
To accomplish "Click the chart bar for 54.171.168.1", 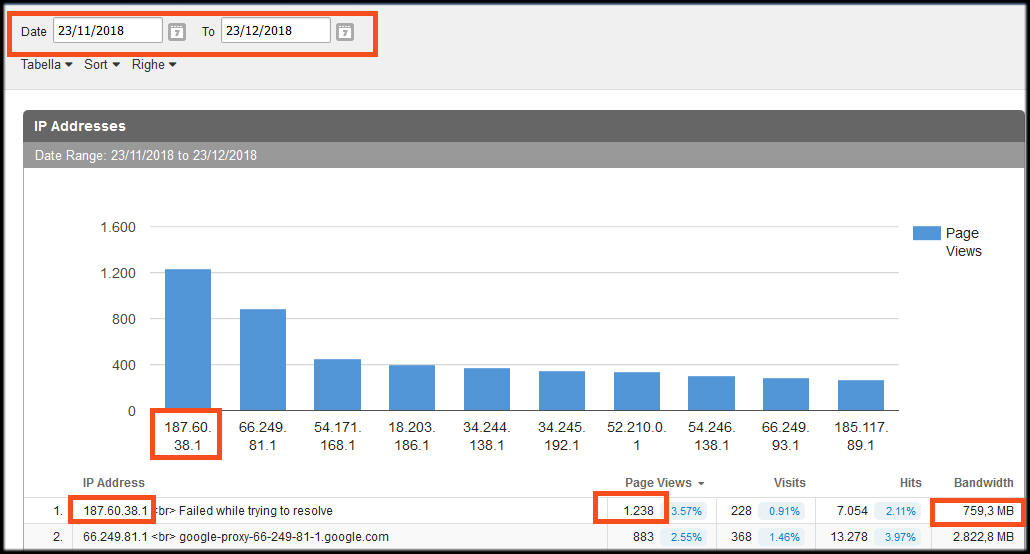I will click(337, 385).
